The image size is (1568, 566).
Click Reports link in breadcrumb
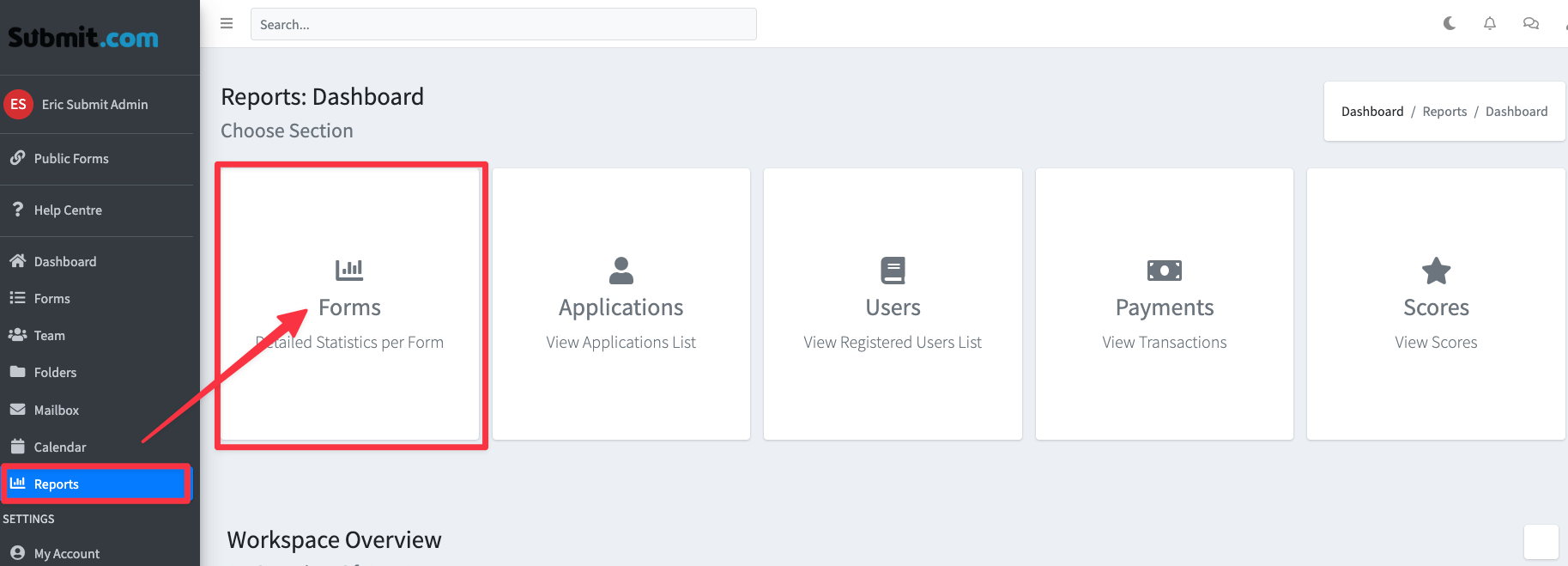[x=1444, y=112]
